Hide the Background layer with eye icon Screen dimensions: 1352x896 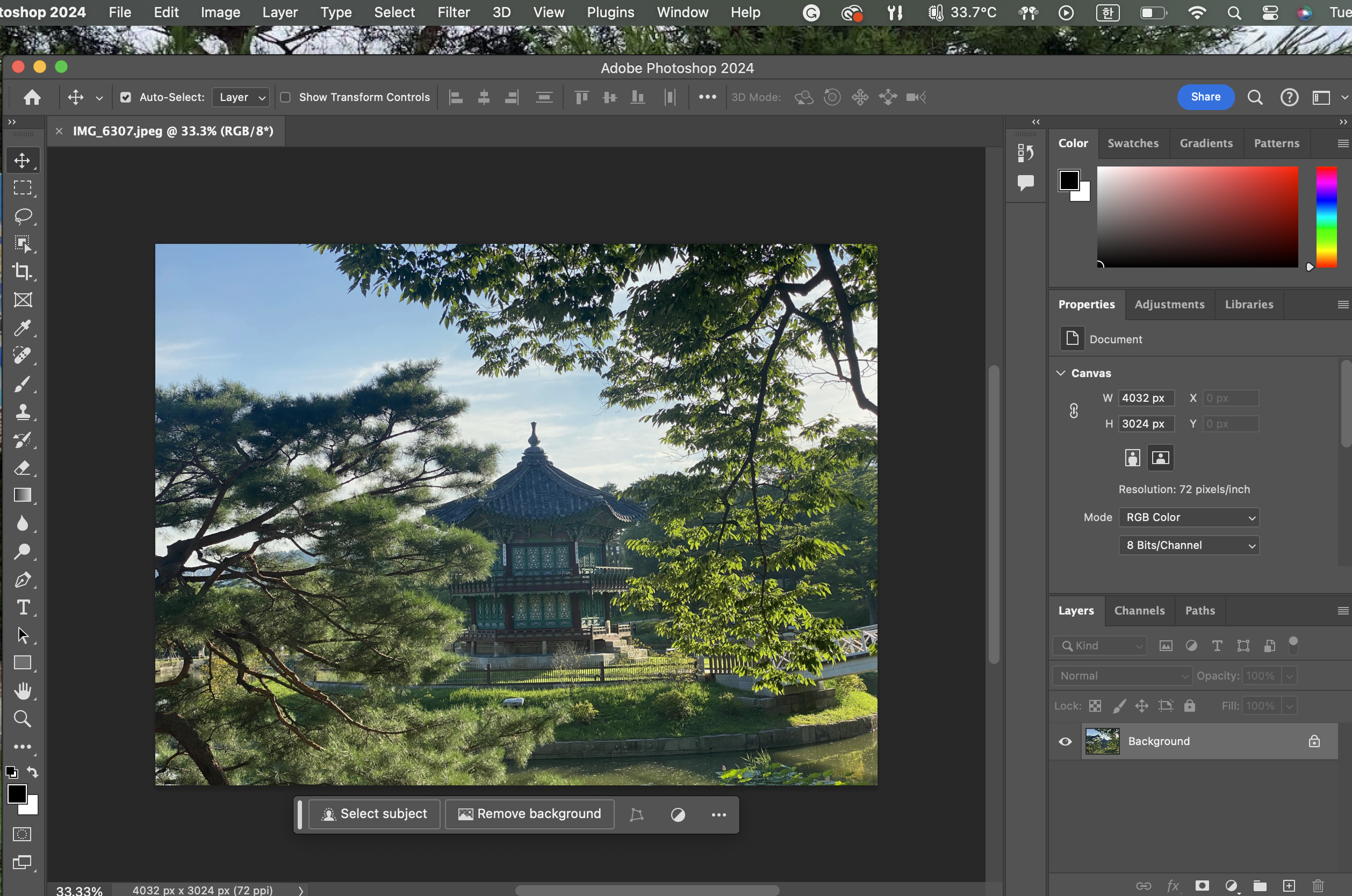pos(1065,741)
